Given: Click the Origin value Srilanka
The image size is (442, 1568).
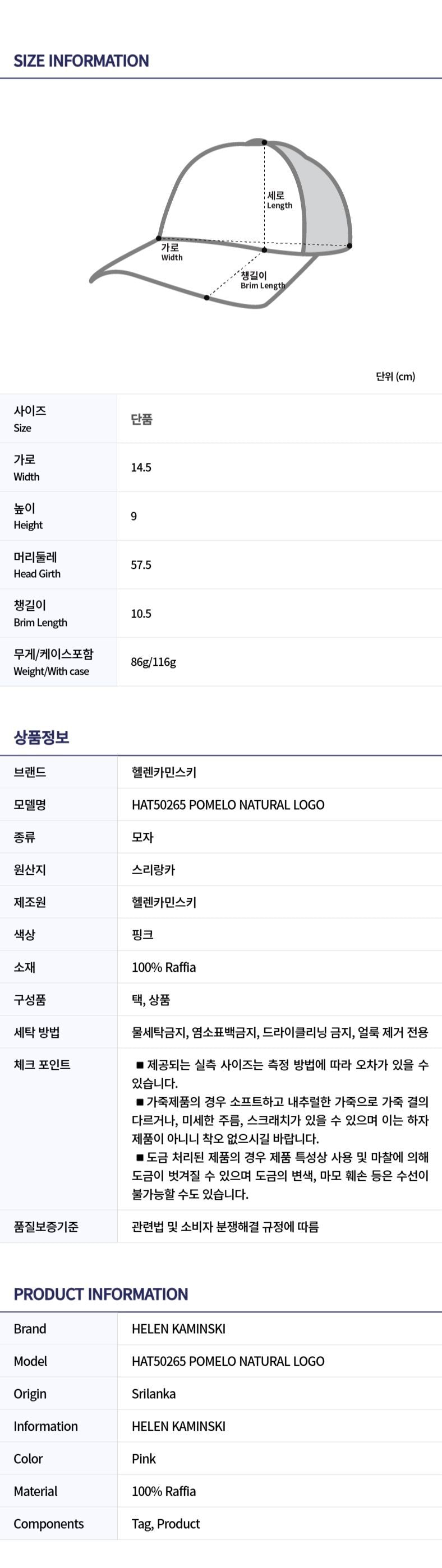Looking at the screenshot, I should 153,1394.
